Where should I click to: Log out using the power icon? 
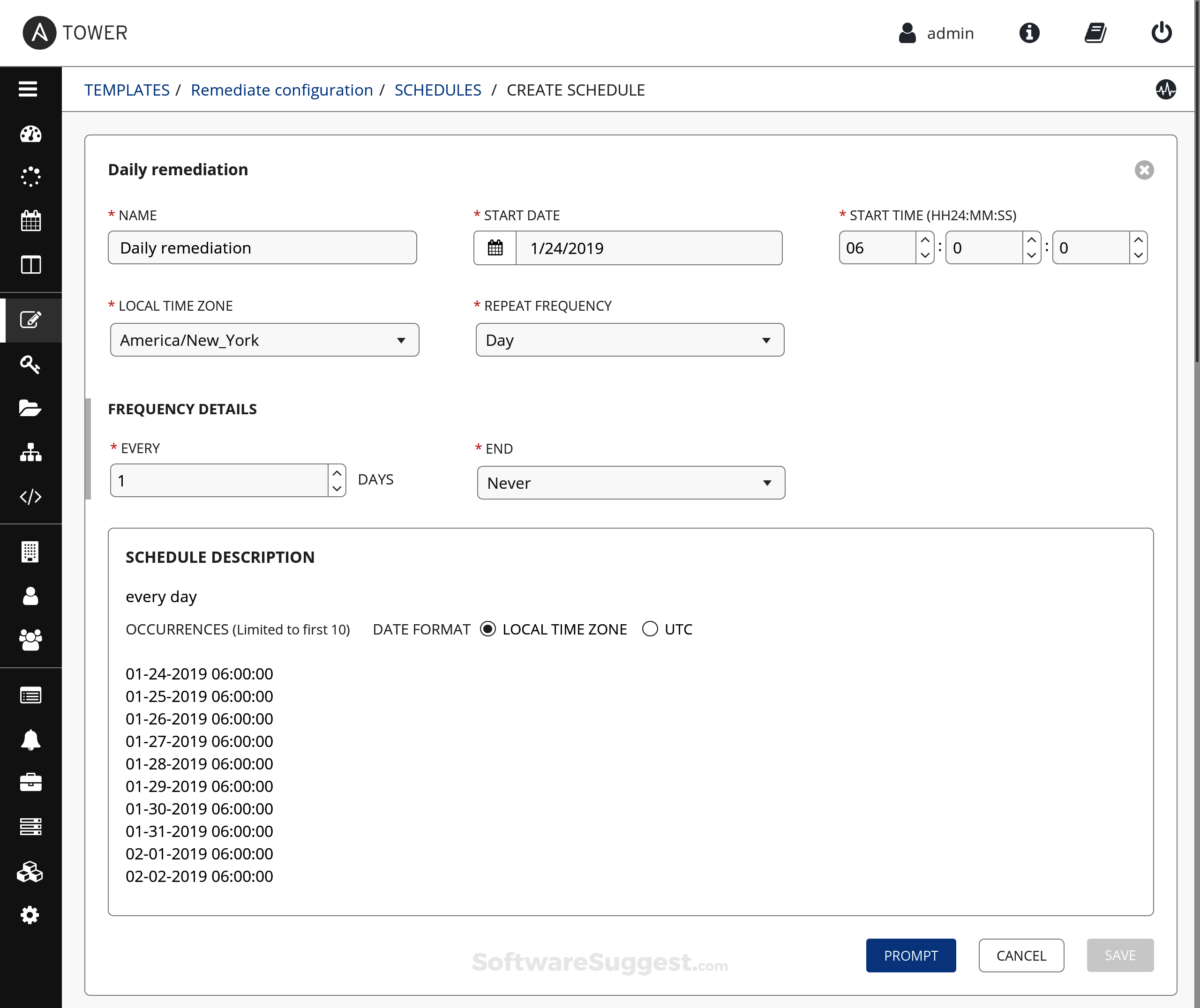click(1161, 33)
